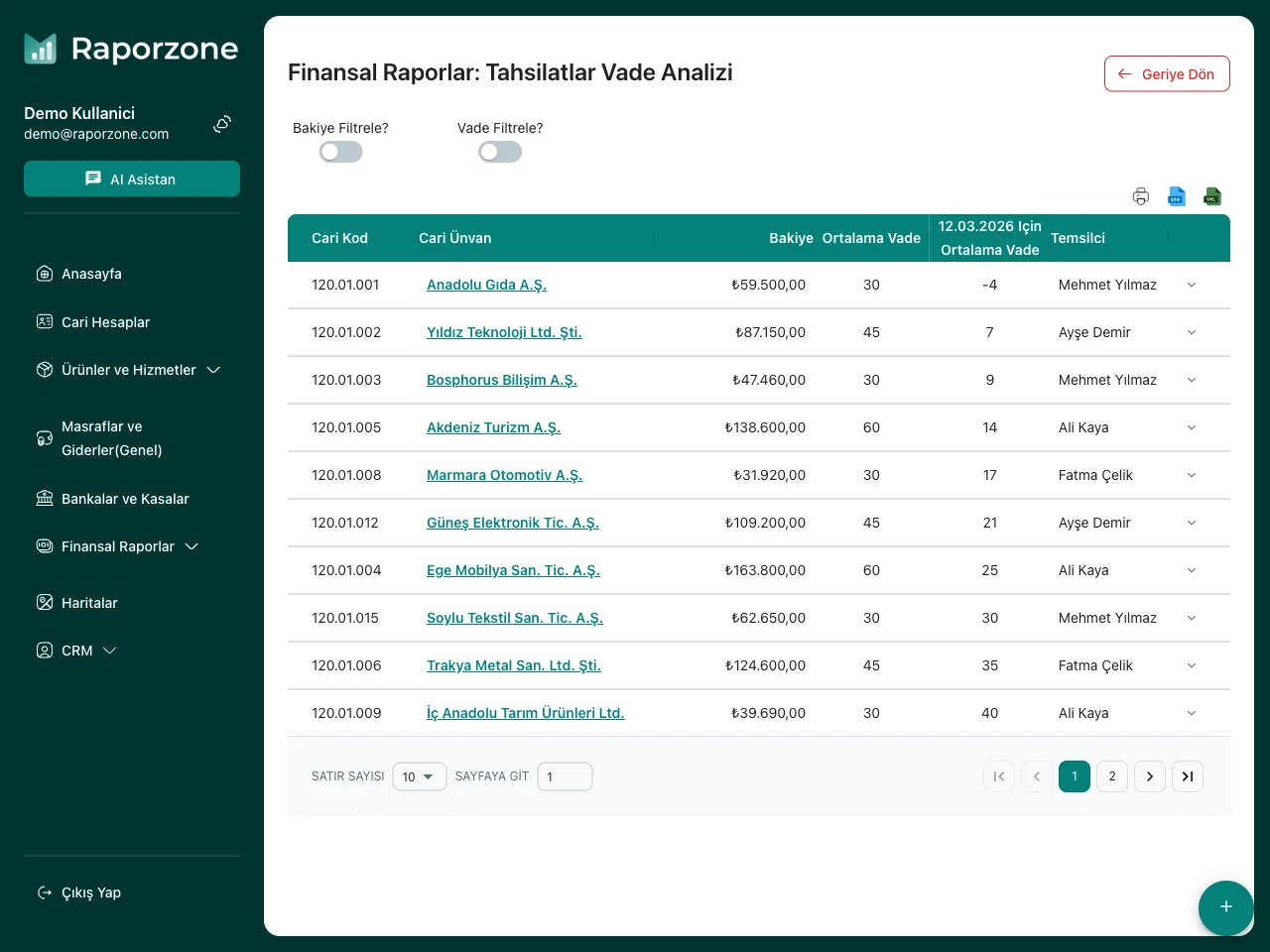The image size is (1270, 952).
Task: Open the AI Asistan button
Action: 132,178
